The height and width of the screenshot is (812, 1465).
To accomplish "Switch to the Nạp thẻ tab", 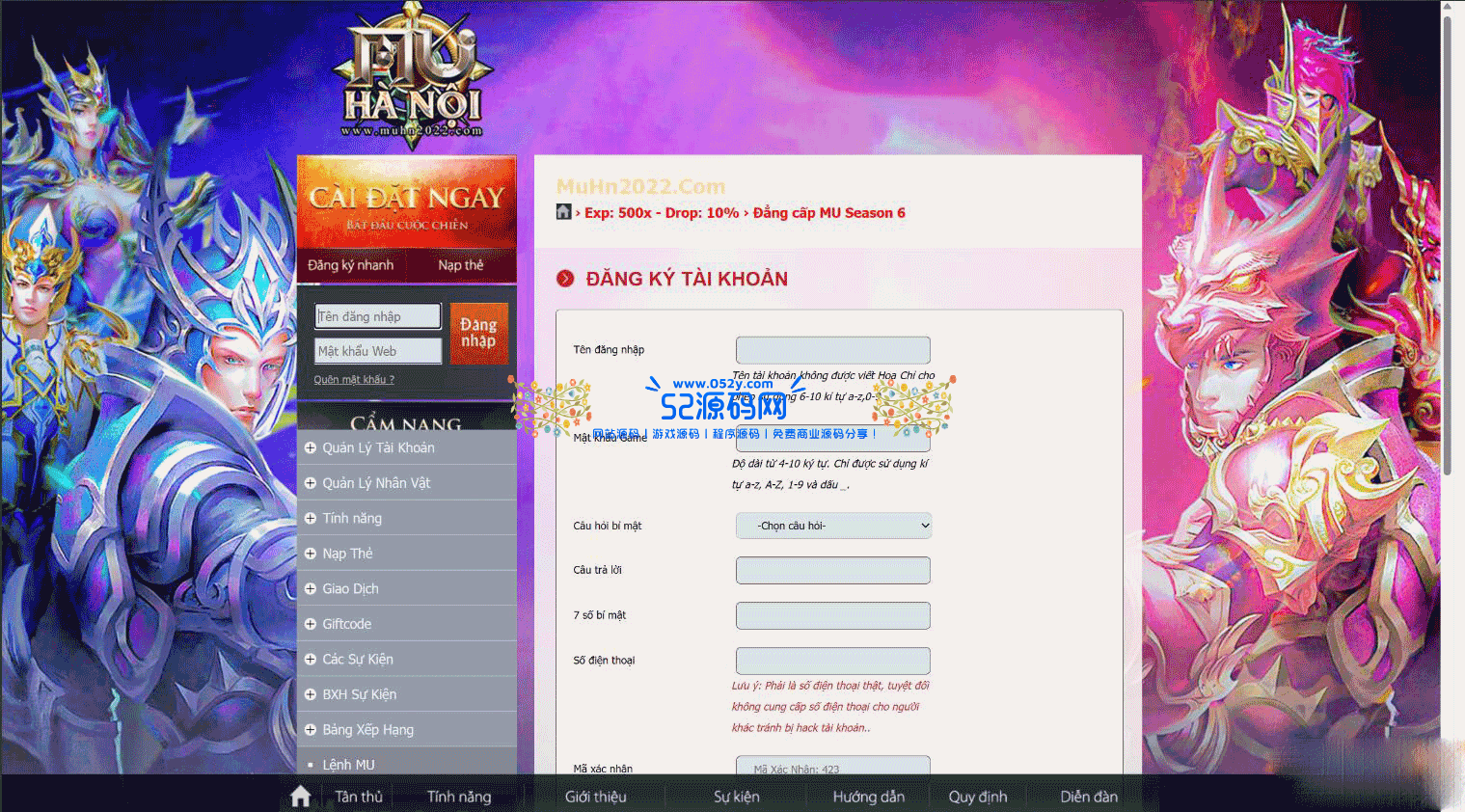I will click(x=460, y=265).
